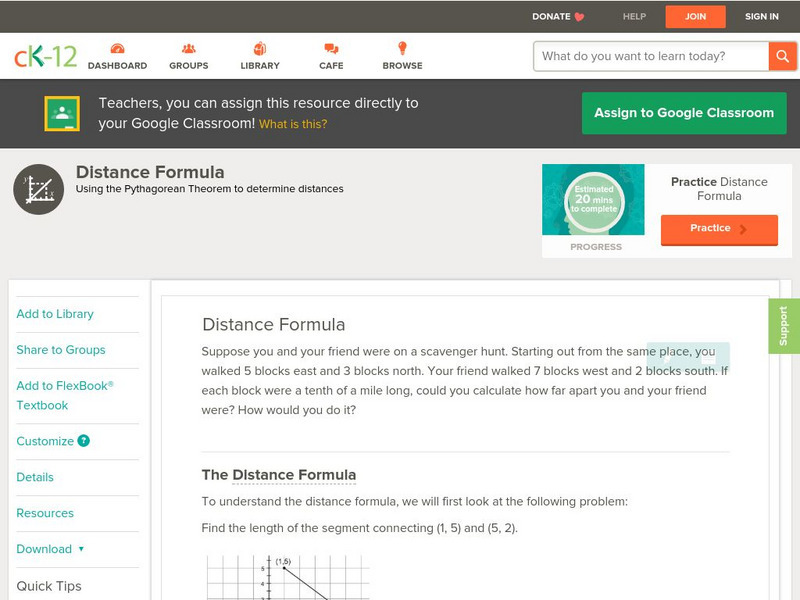Click the SIGN IN link
The width and height of the screenshot is (800, 600).
tap(762, 16)
